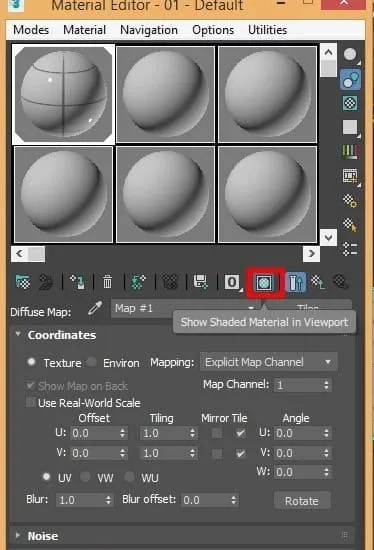Image resolution: width=374 pixels, height=550 pixels.
Task: Click the Go to Parent icon
Action: click(318, 282)
